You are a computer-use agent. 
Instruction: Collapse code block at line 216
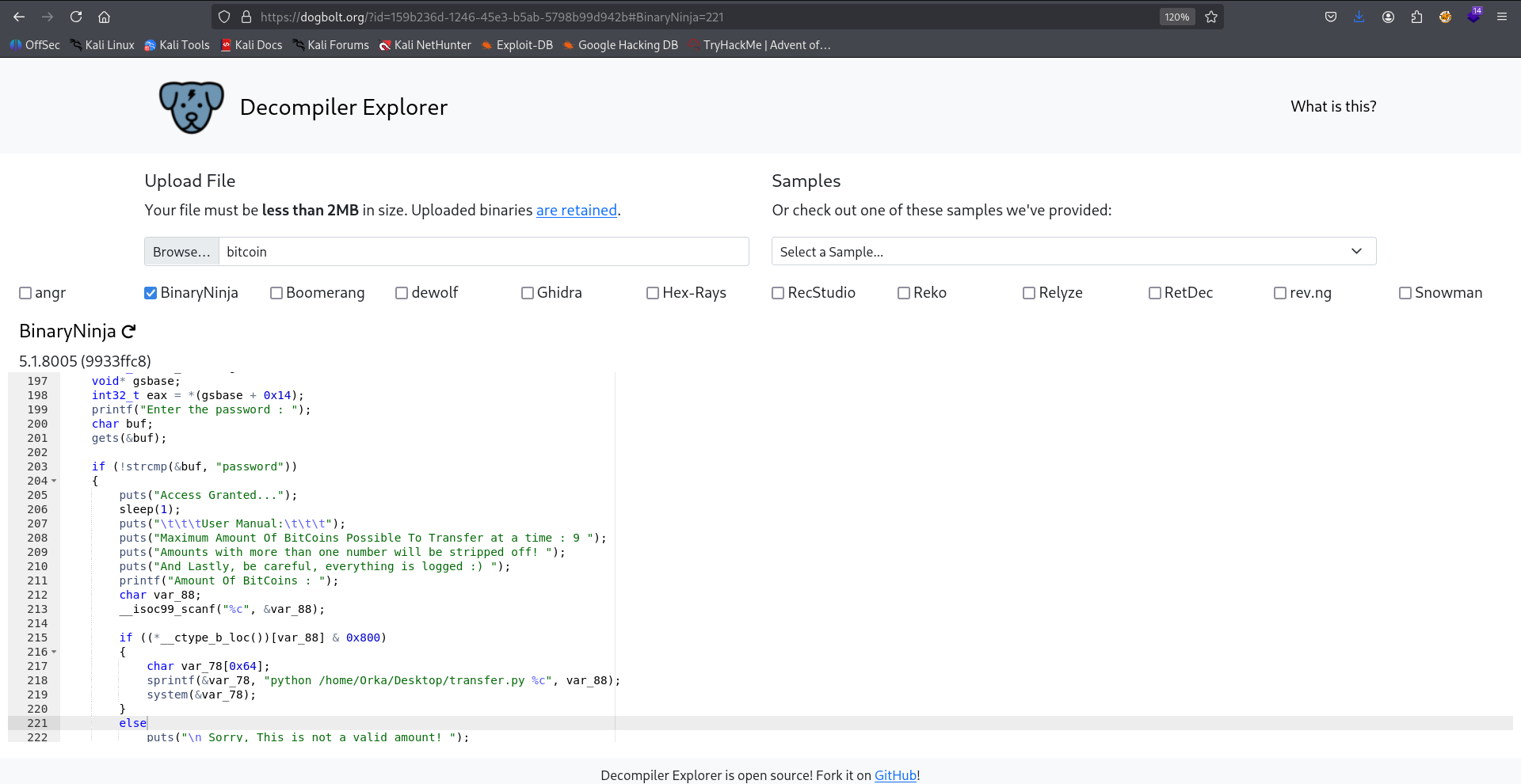coord(54,652)
